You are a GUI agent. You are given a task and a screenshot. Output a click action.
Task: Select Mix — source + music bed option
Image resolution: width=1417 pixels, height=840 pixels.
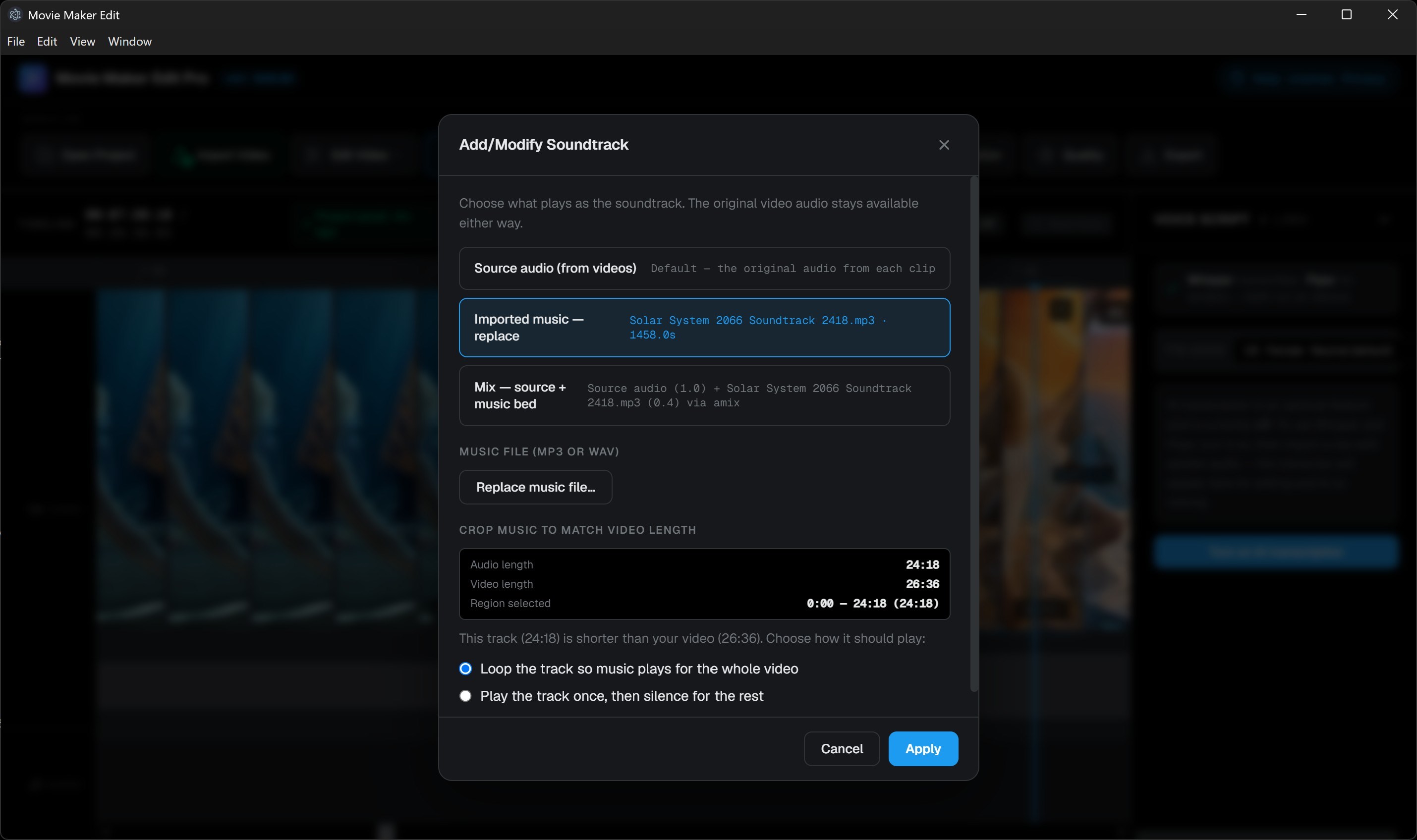[704, 395]
